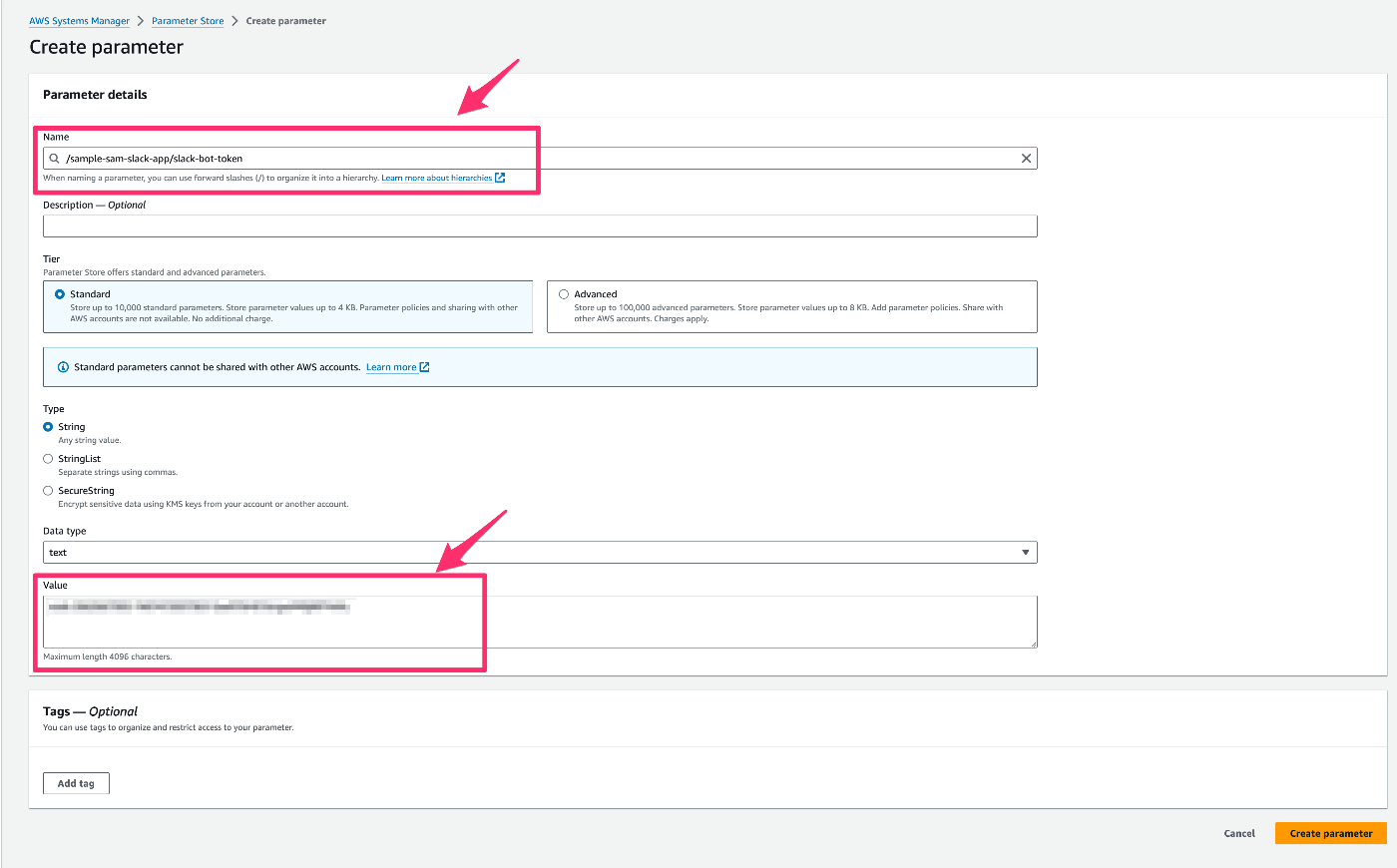Click the 'Tags — Optional' heading
This screenshot has width=1397, height=868.
click(90, 711)
